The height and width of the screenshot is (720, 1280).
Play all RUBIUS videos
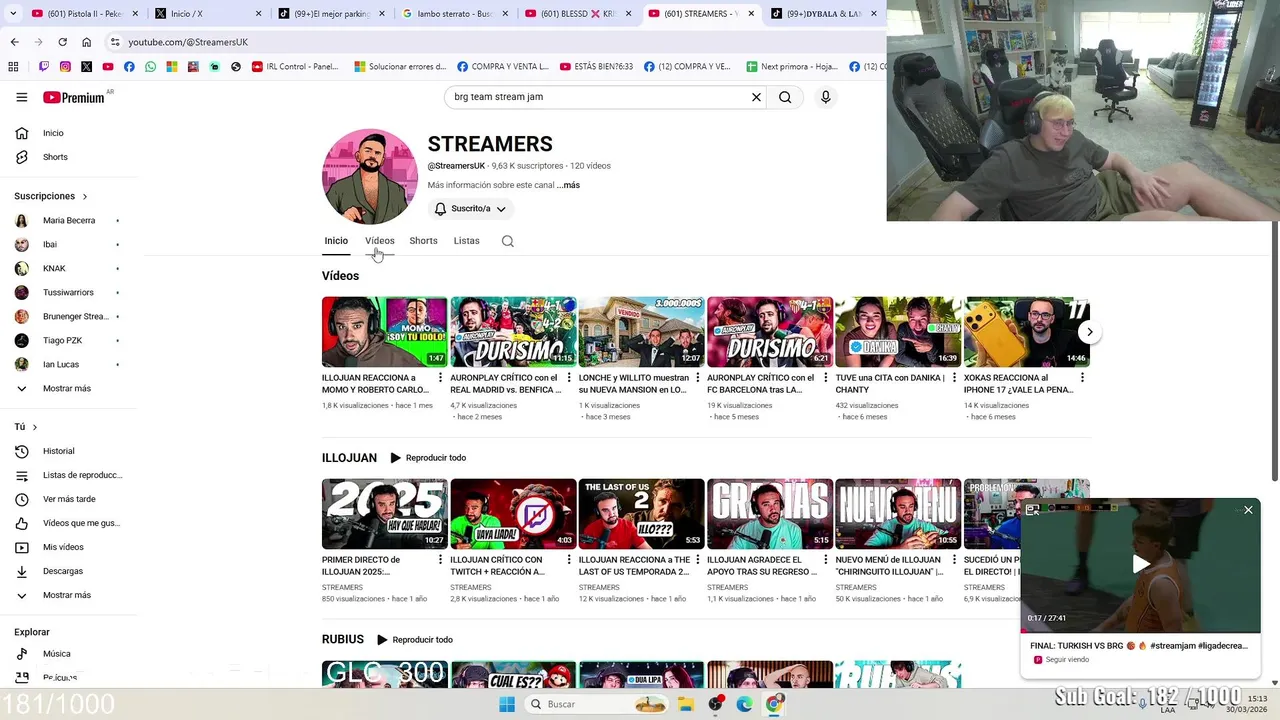tap(415, 640)
